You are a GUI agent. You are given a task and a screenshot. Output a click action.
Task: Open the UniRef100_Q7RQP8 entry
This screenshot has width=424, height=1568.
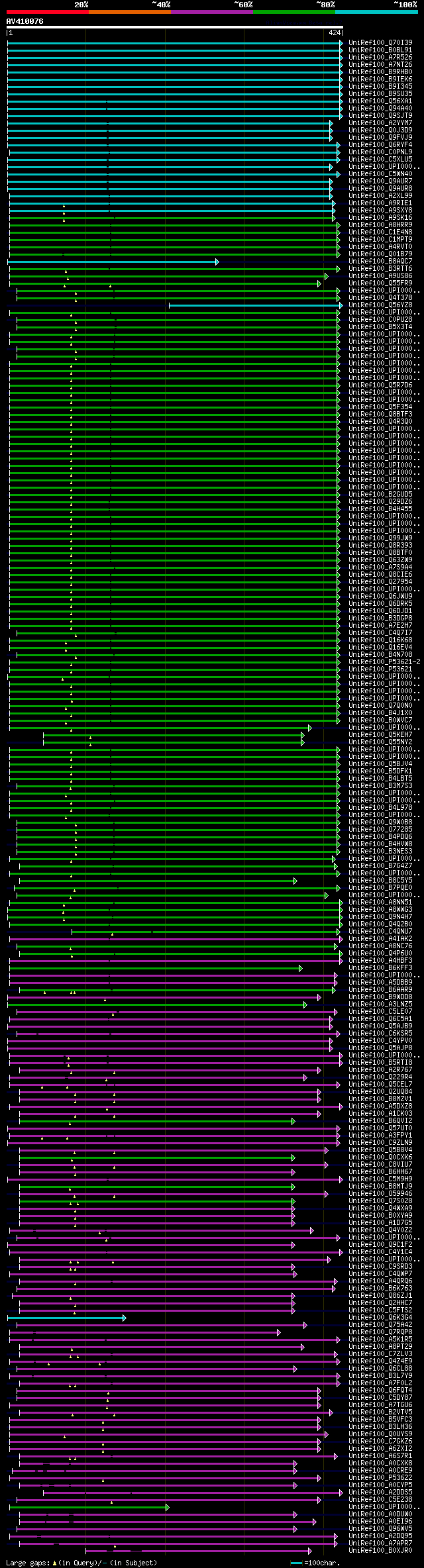[380, 1332]
